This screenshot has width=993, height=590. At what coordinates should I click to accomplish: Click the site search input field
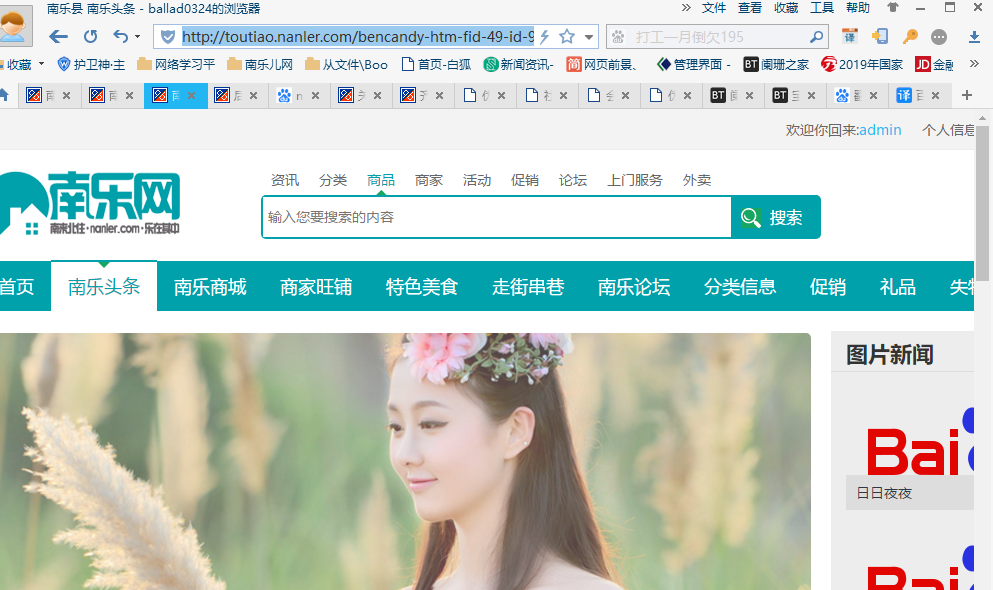496,217
